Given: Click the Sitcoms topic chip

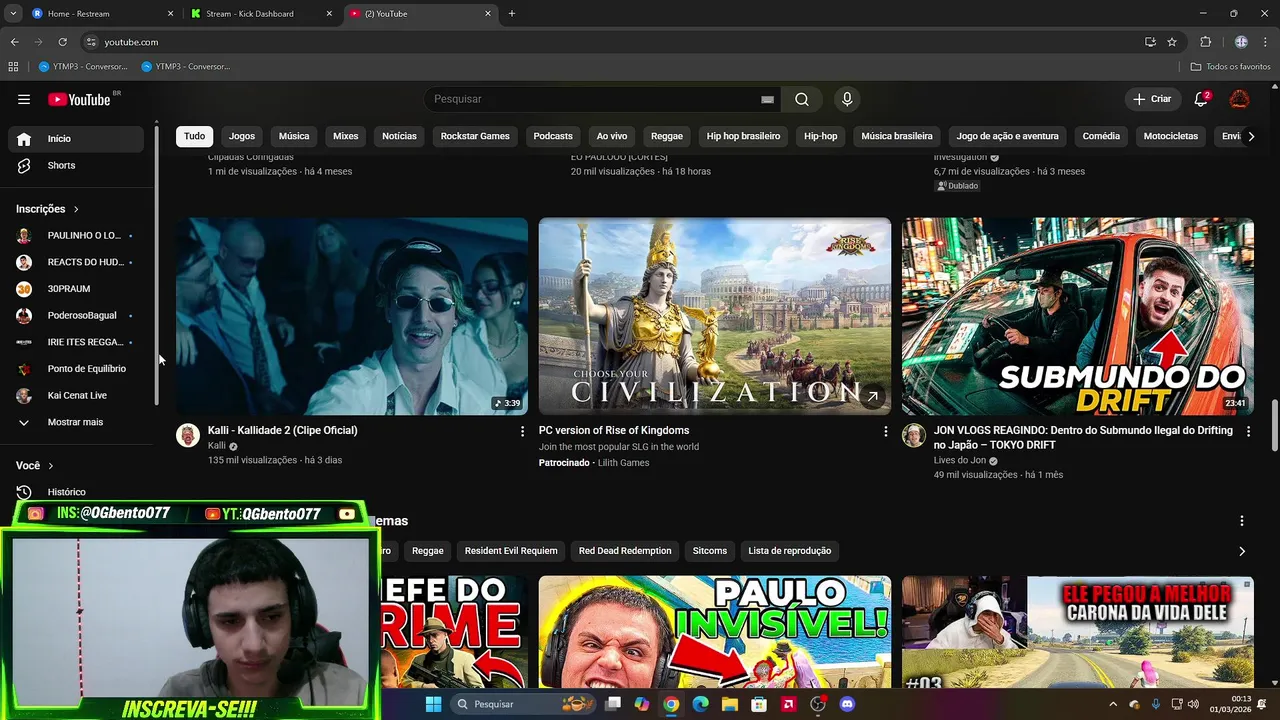Looking at the screenshot, I should click(710, 551).
